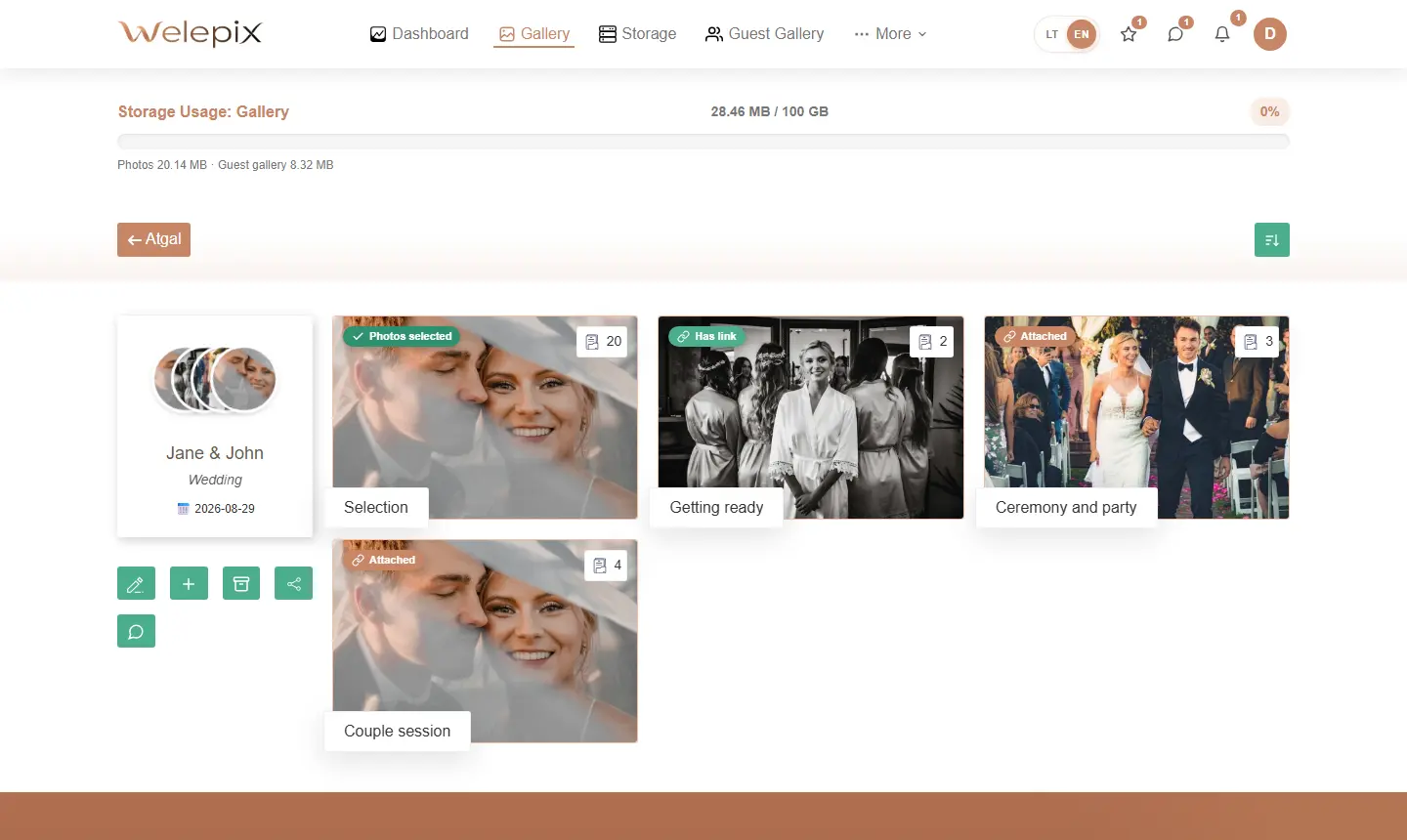Click the share gallery button
Screen dimensions: 1407x840
pyautogui.click(x=294, y=584)
